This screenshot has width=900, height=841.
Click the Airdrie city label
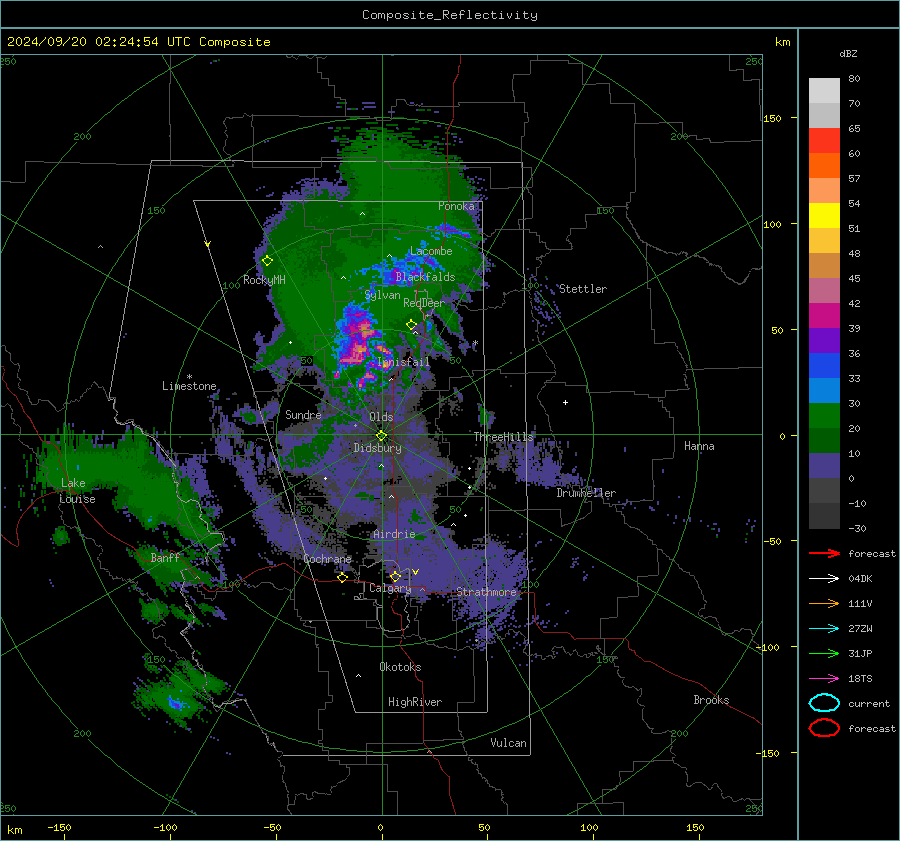tap(394, 534)
